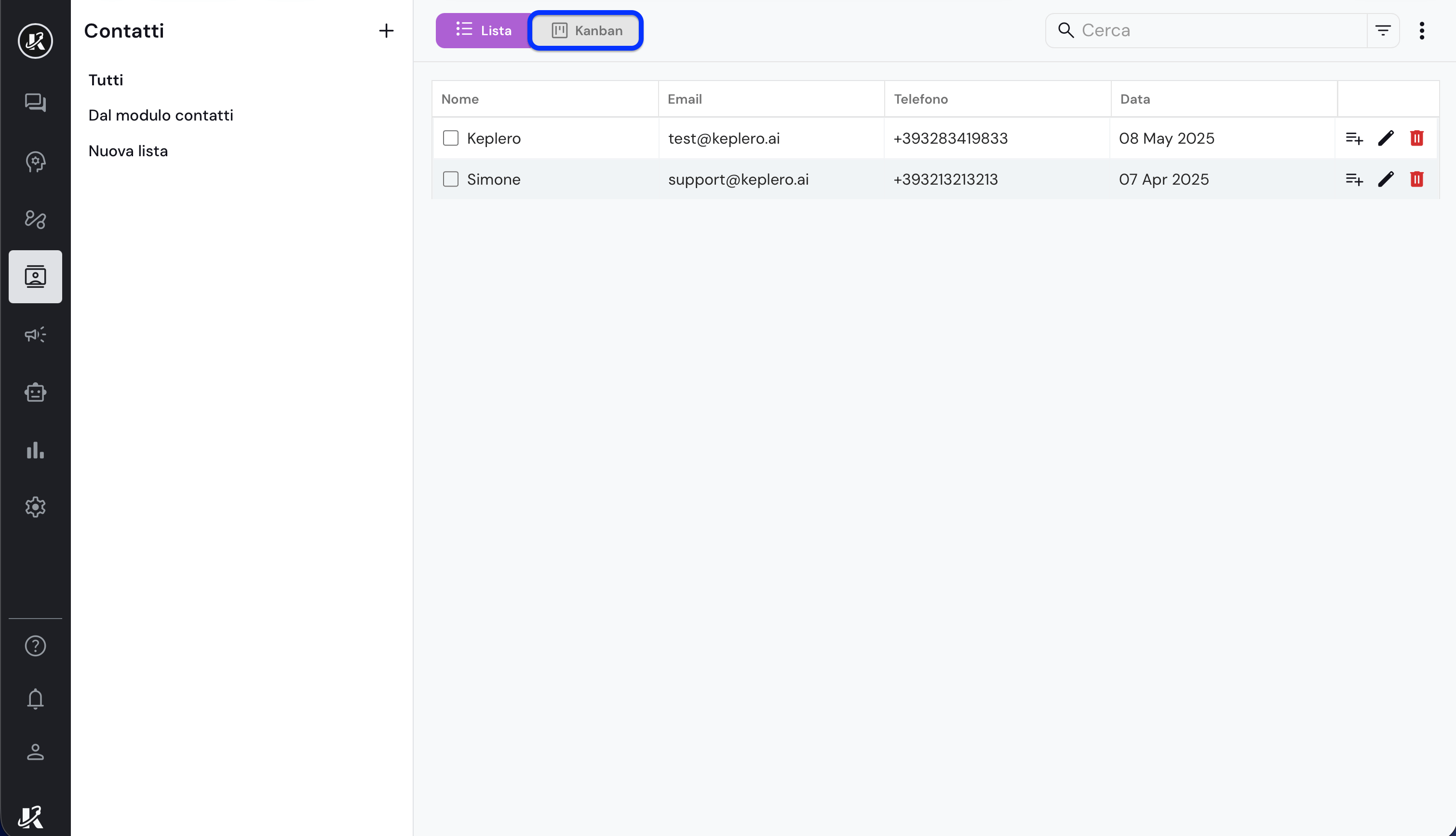Check the Keplero row checkbox
This screenshot has height=836, width=1456.
451,138
